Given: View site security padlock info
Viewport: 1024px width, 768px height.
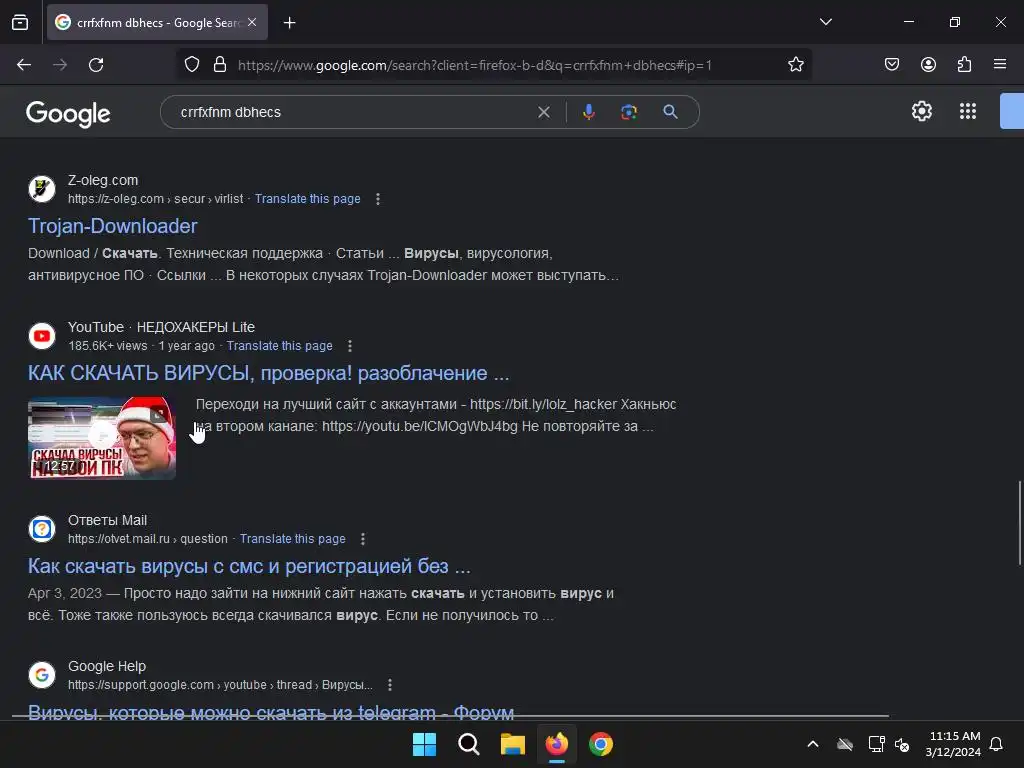Looking at the screenshot, I should point(220,65).
